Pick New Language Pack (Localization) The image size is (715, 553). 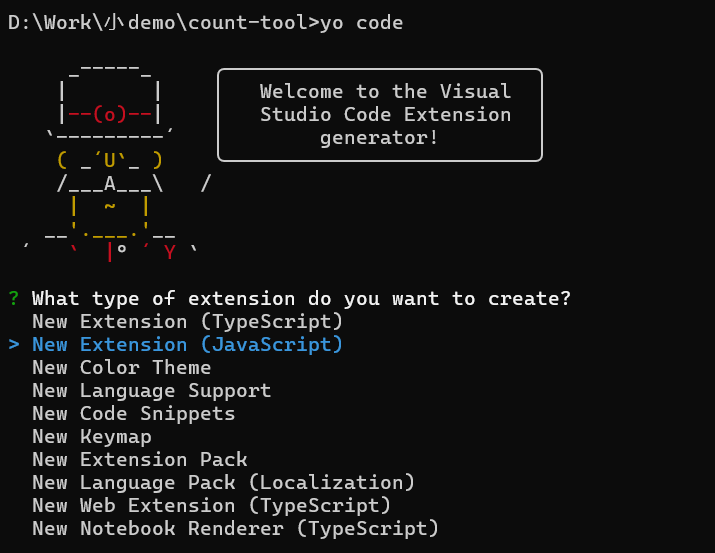point(223,483)
